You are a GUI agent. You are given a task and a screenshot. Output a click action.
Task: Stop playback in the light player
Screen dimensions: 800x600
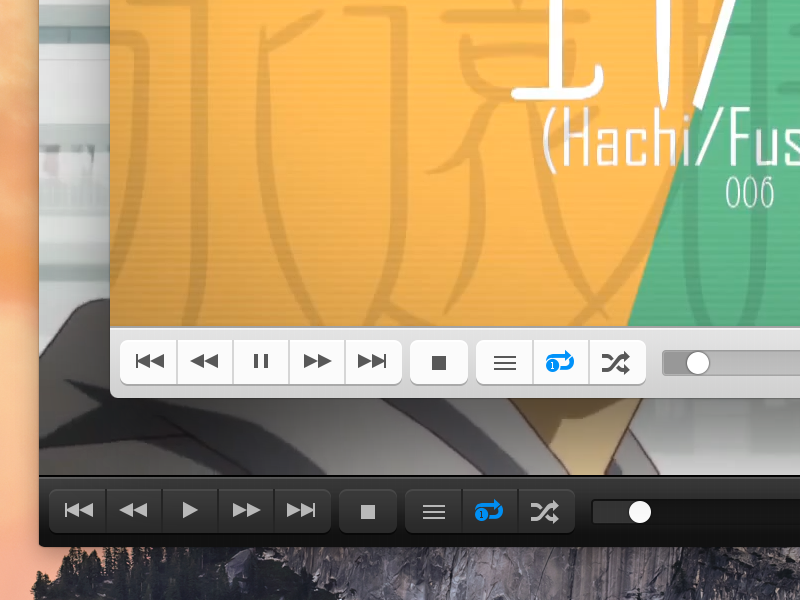tap(439, 362)
